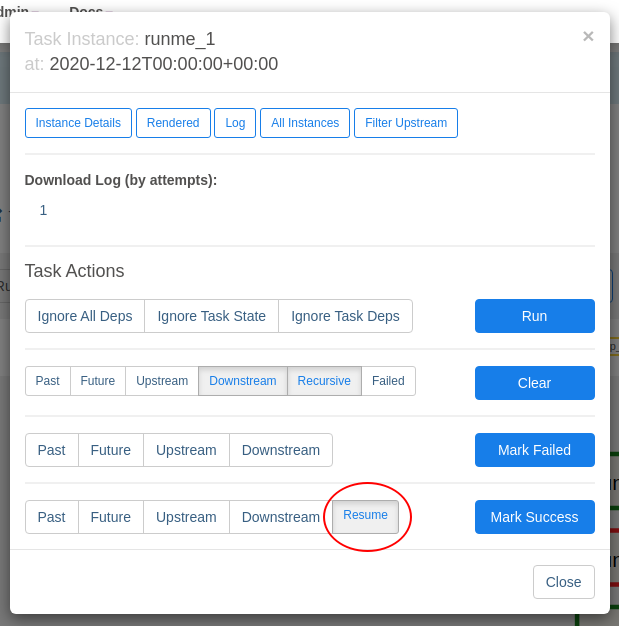Screen dimensions: 619x626
Task: Toggle Upstream in the Mark Failed row
Action: pos(186,450)
